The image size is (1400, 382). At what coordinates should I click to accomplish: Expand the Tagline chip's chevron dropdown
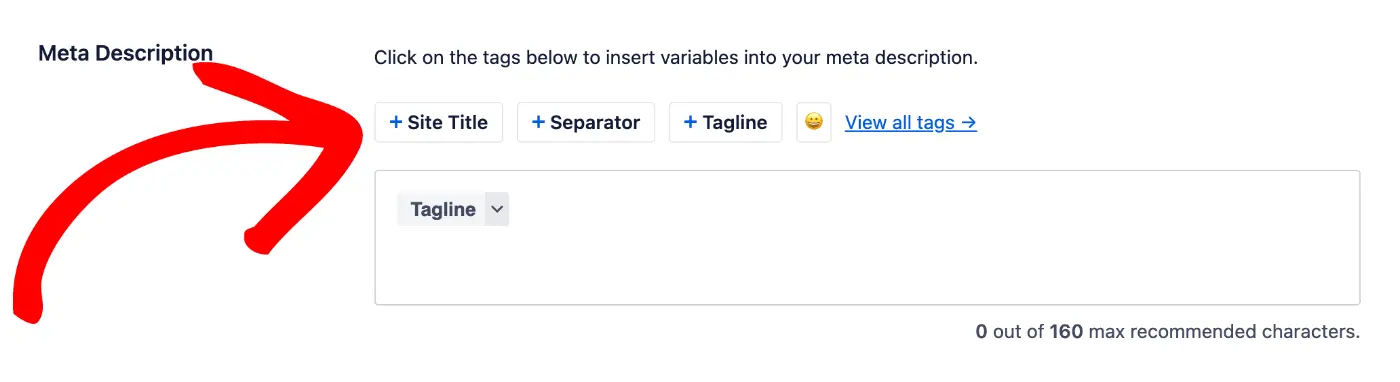(x=497, y=209)
